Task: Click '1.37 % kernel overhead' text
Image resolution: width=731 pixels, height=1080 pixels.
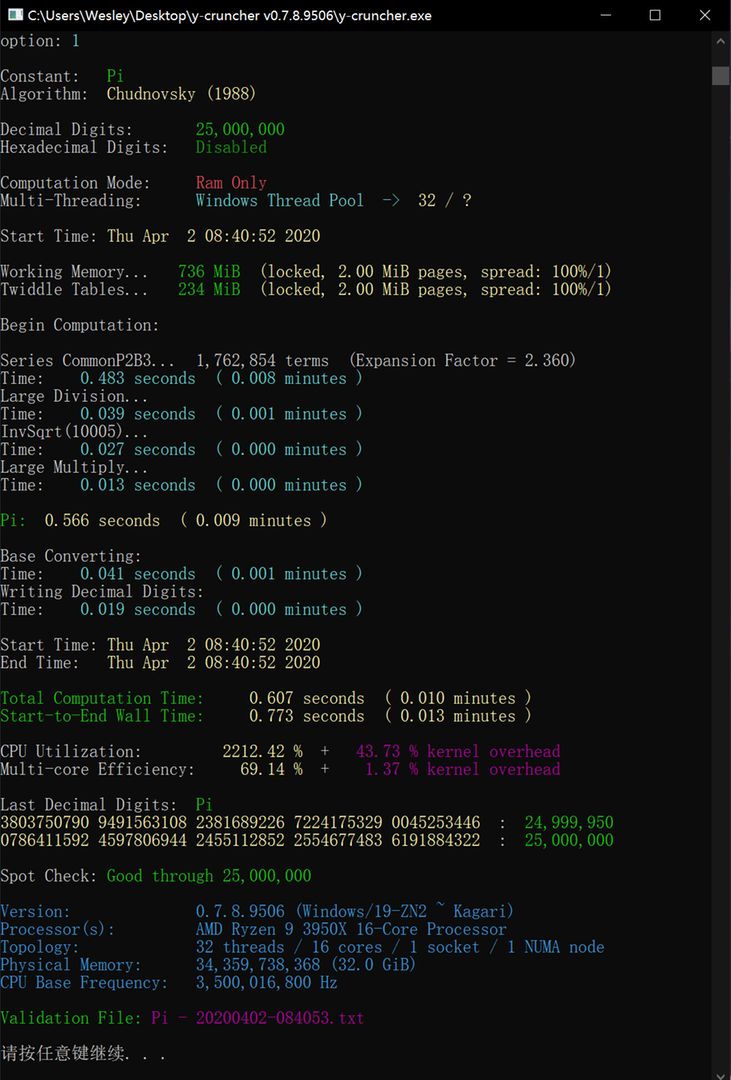Action: tap(462, 769)
